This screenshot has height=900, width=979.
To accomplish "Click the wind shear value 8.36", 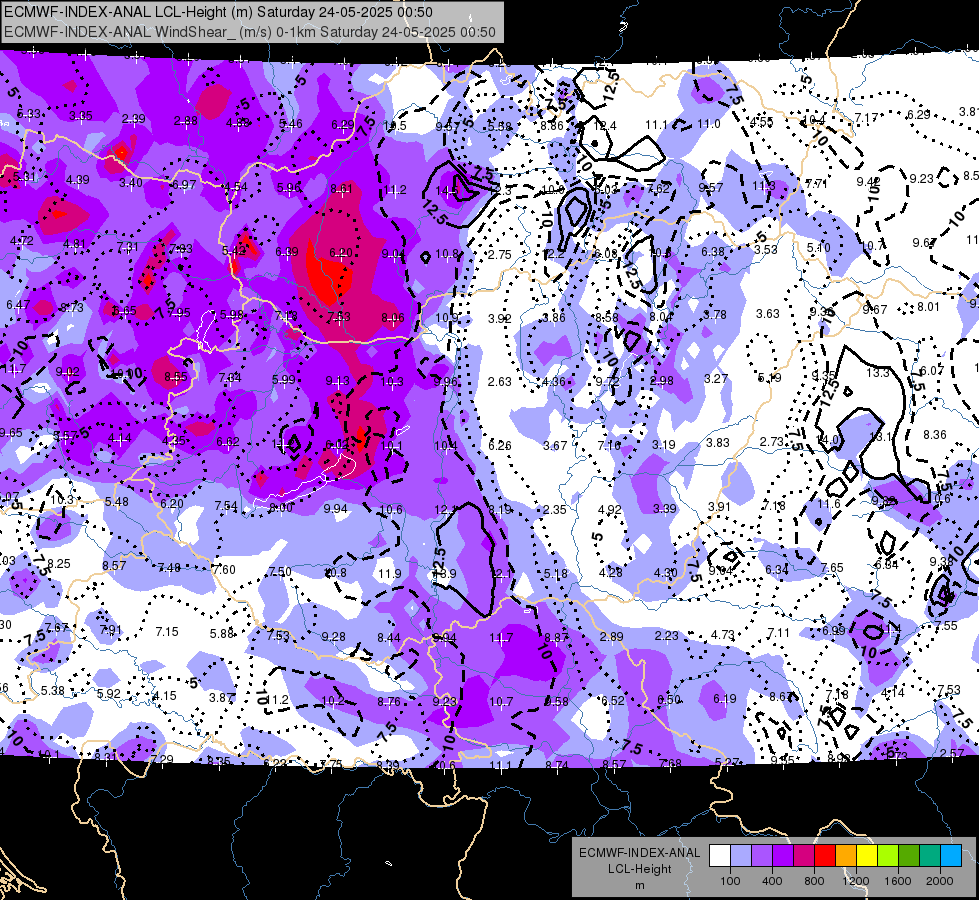I will click(x=935, y=434).
